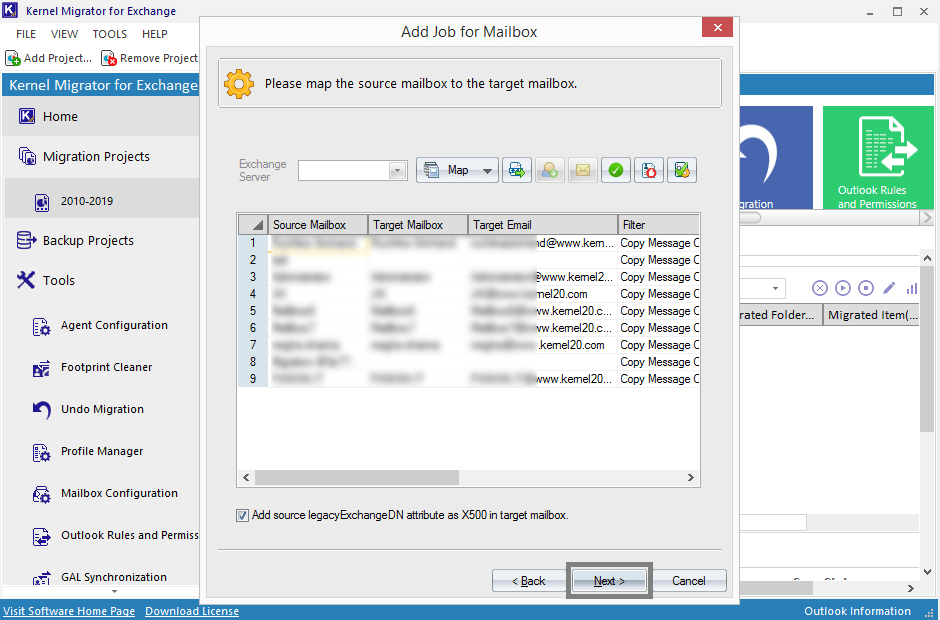Viewport: 940px width, 620px height.
Task: Click the Kernel Migrator app icon in title bar
Action: click(11, 11)
